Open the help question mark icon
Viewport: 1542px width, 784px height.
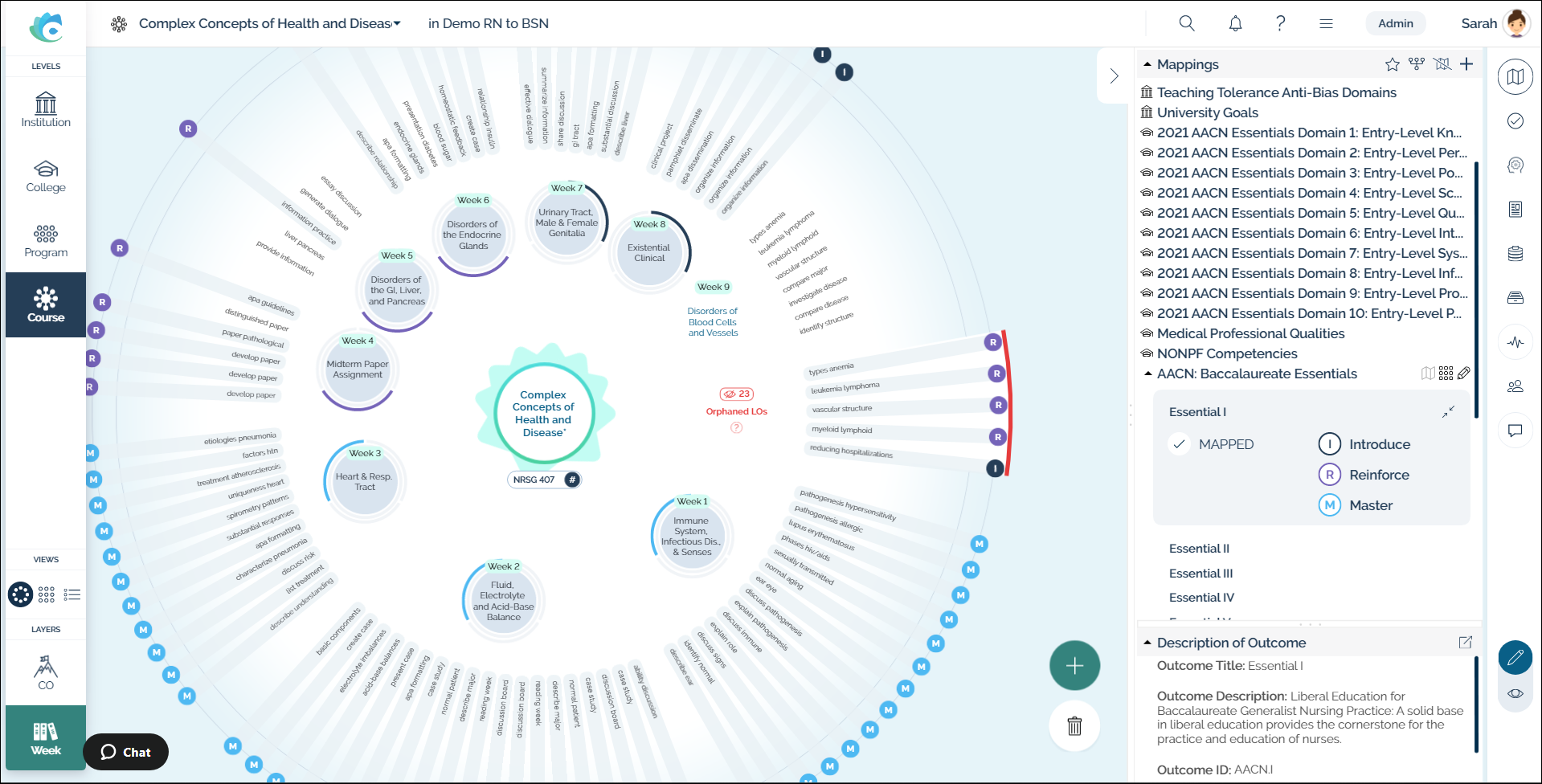click(x=1281, y=23)
